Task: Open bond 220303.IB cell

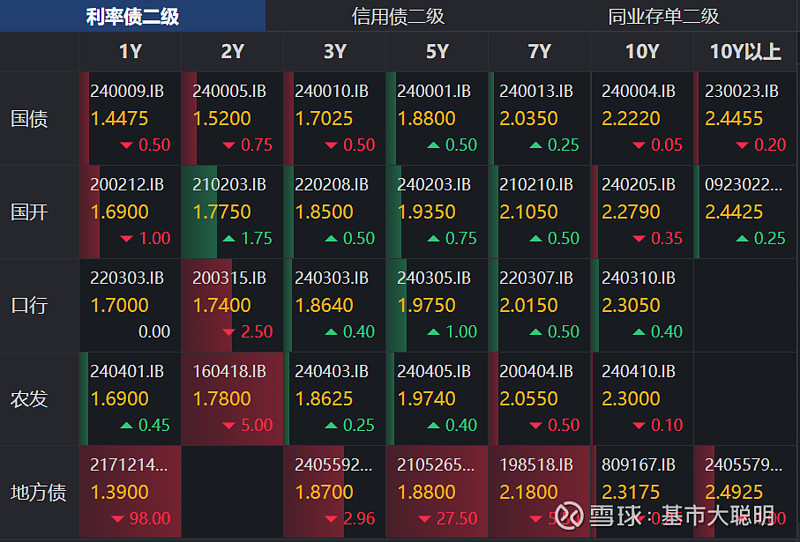Action: tap(130, 305)
